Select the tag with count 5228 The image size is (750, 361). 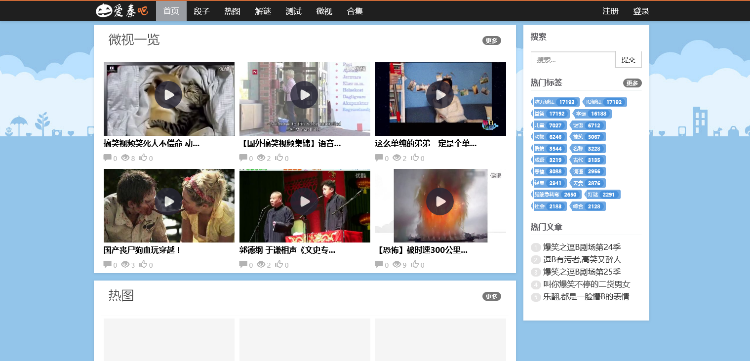tap(588, 148)
